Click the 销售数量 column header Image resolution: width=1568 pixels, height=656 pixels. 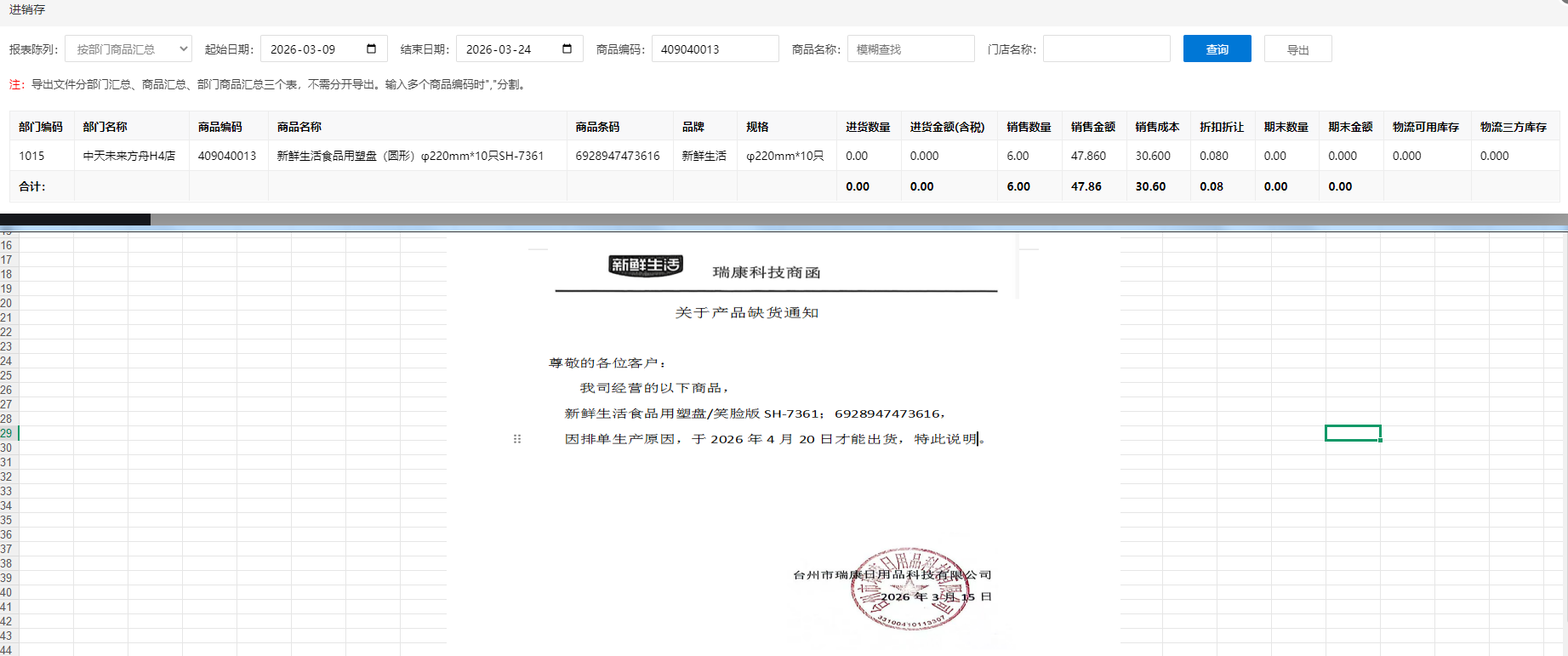(x=1029, y=127)
